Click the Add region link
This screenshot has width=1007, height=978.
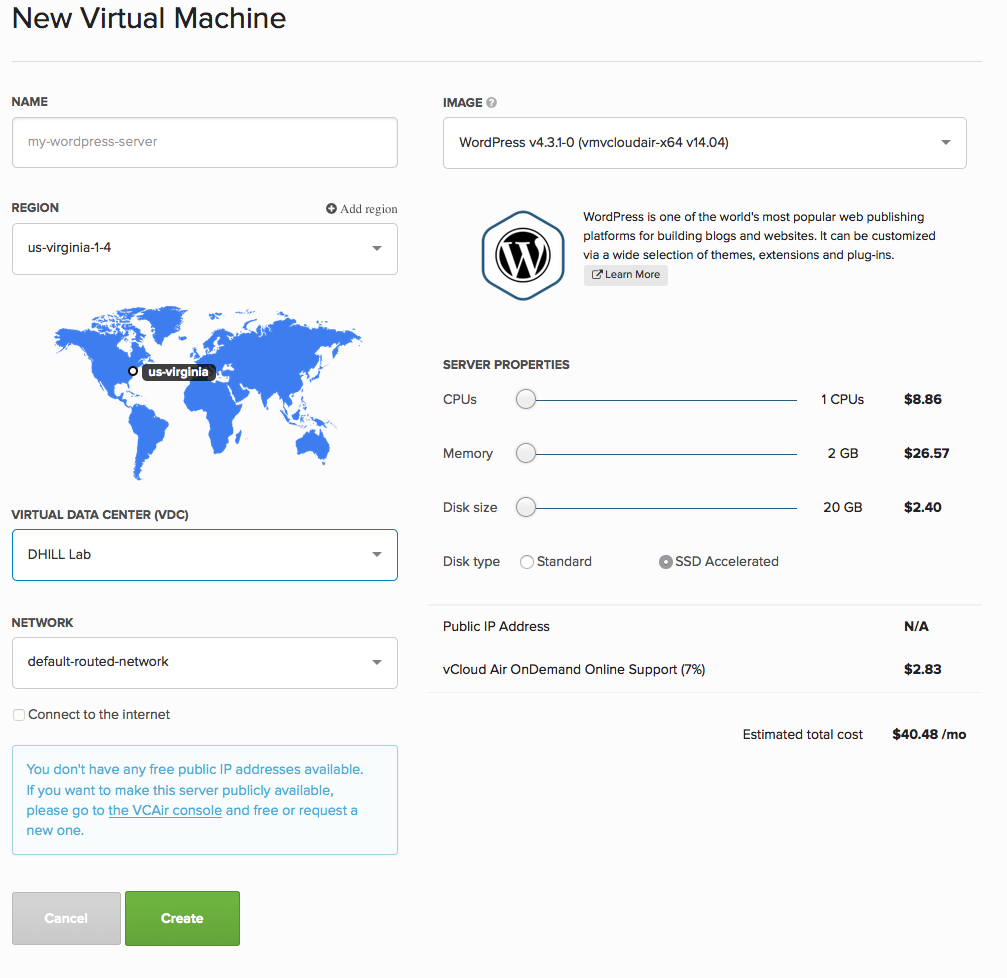click(362, 209)
